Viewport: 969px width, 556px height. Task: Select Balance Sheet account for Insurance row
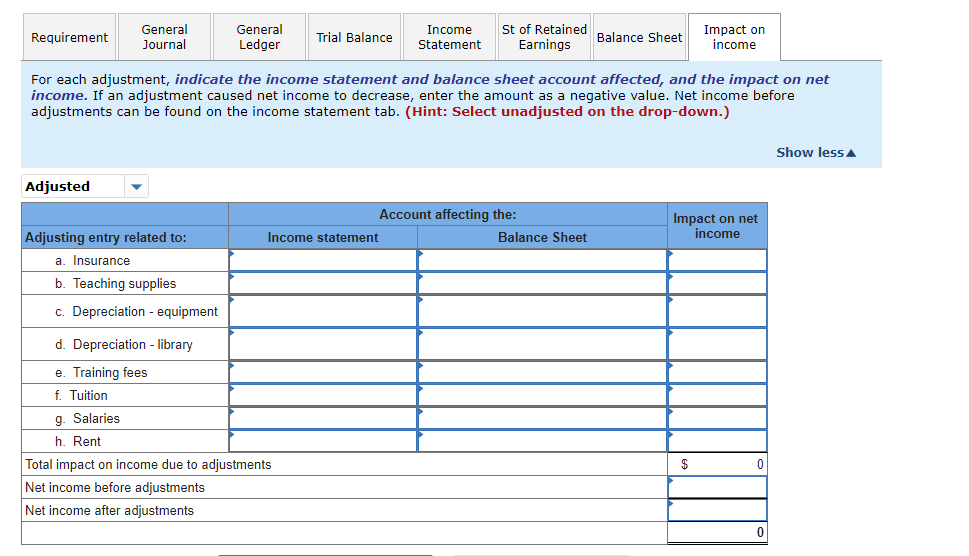(543, 260)
